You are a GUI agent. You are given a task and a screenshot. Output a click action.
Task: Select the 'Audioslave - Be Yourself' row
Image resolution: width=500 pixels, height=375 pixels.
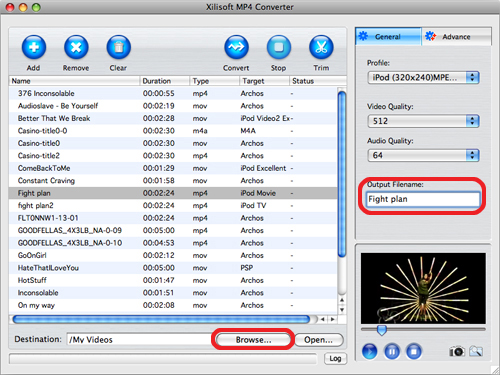click(173, 106)
